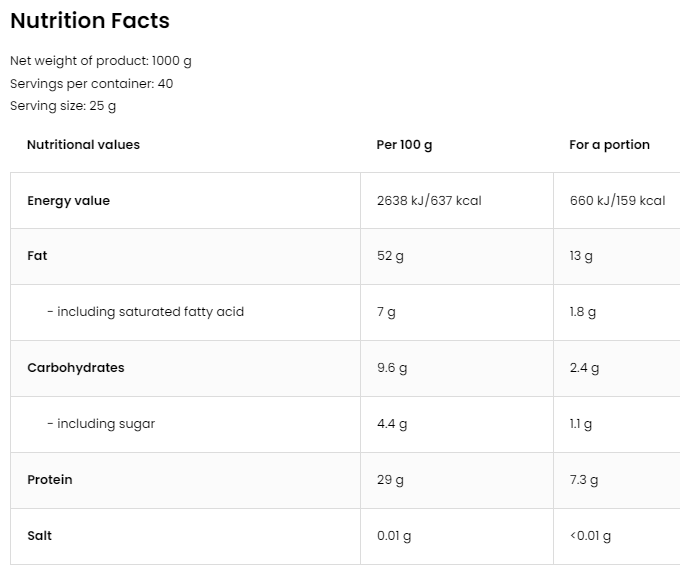Click the net weight of product line
Screen dimensions: 680x573
(x=101, y=60)
